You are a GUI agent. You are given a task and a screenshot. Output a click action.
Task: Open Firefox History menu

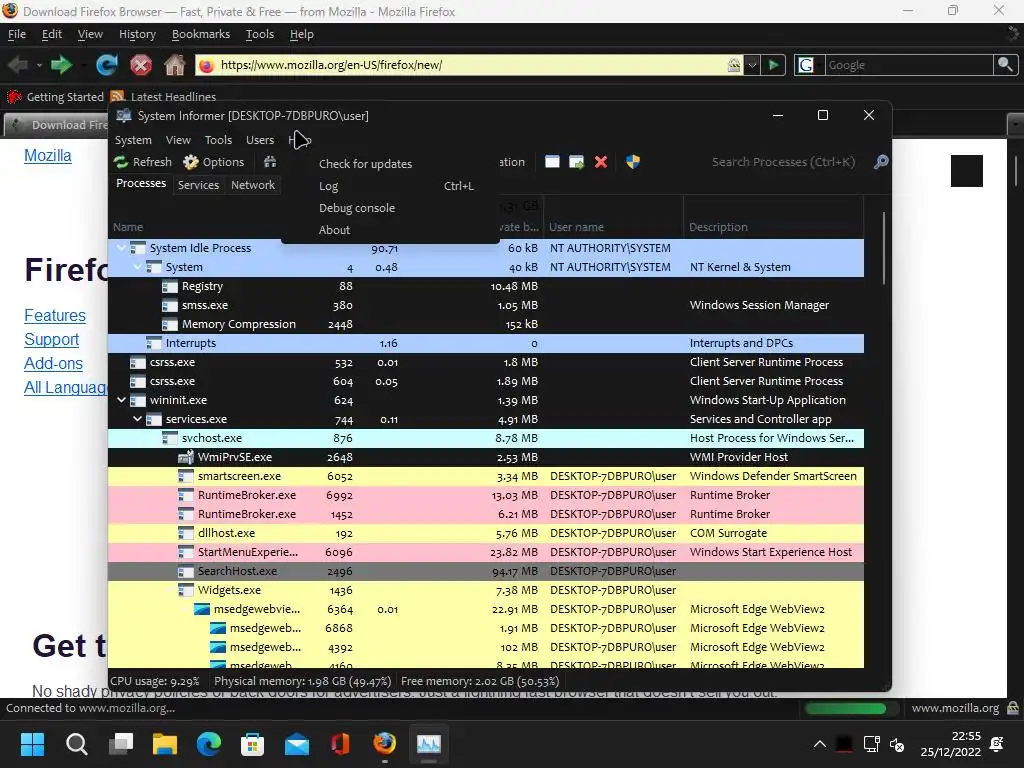137,34
